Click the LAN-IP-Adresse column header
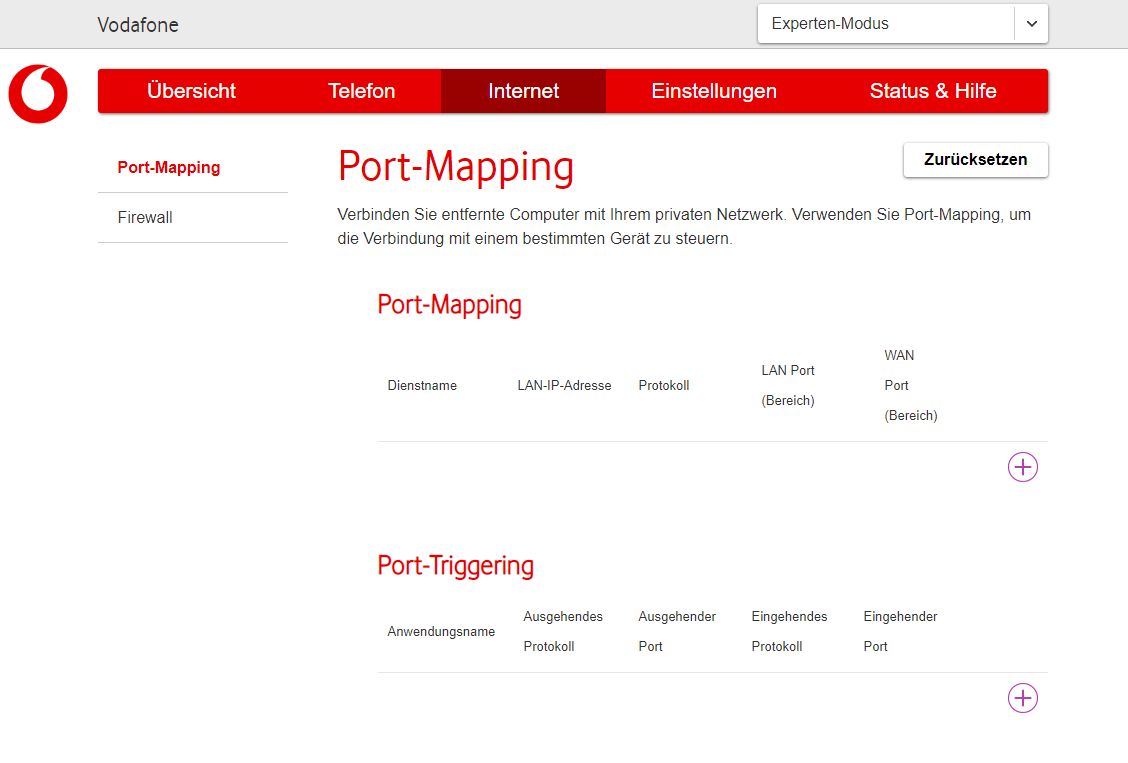The image size is (1128, 763). coord(564,385)
